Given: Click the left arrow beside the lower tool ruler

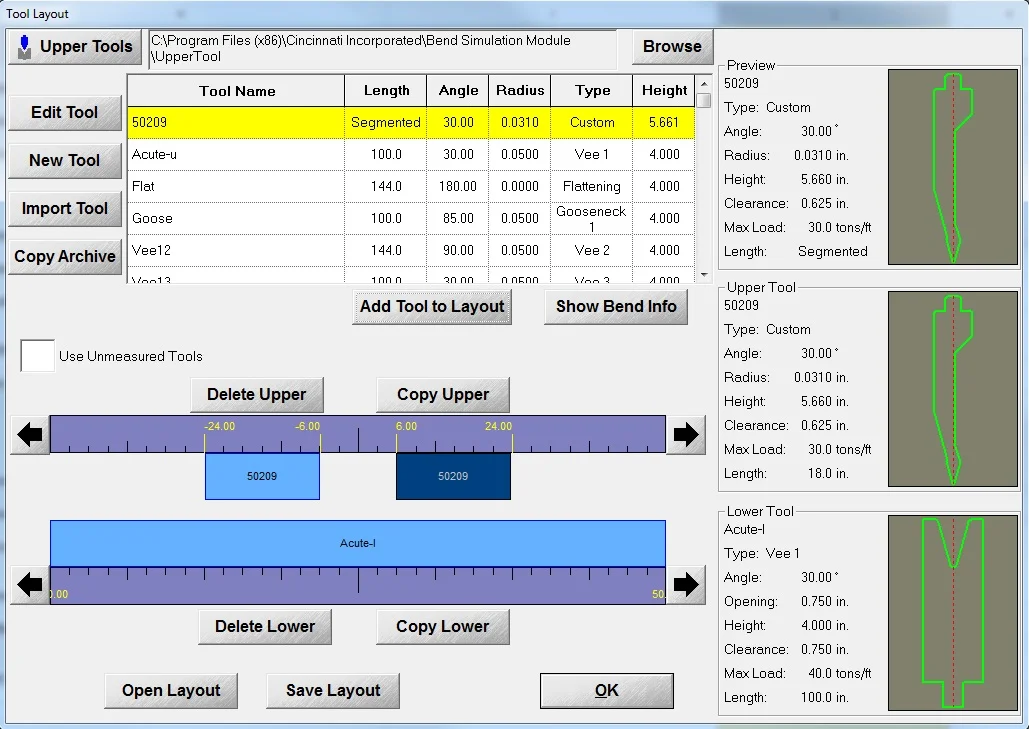Looking at the screenshot, I should pos(29,585).
